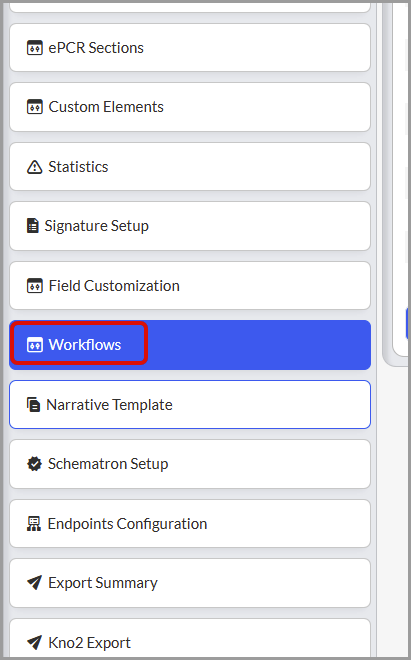The image size is (411, 660).
Task: Open Custom Elements settings
Action: click(190, 107)
